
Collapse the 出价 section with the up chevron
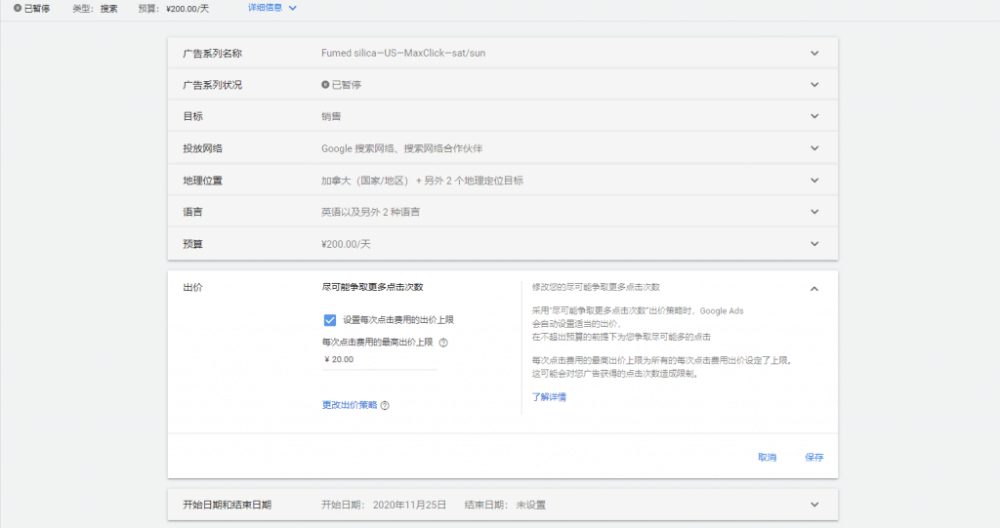(x=814, y=289)
